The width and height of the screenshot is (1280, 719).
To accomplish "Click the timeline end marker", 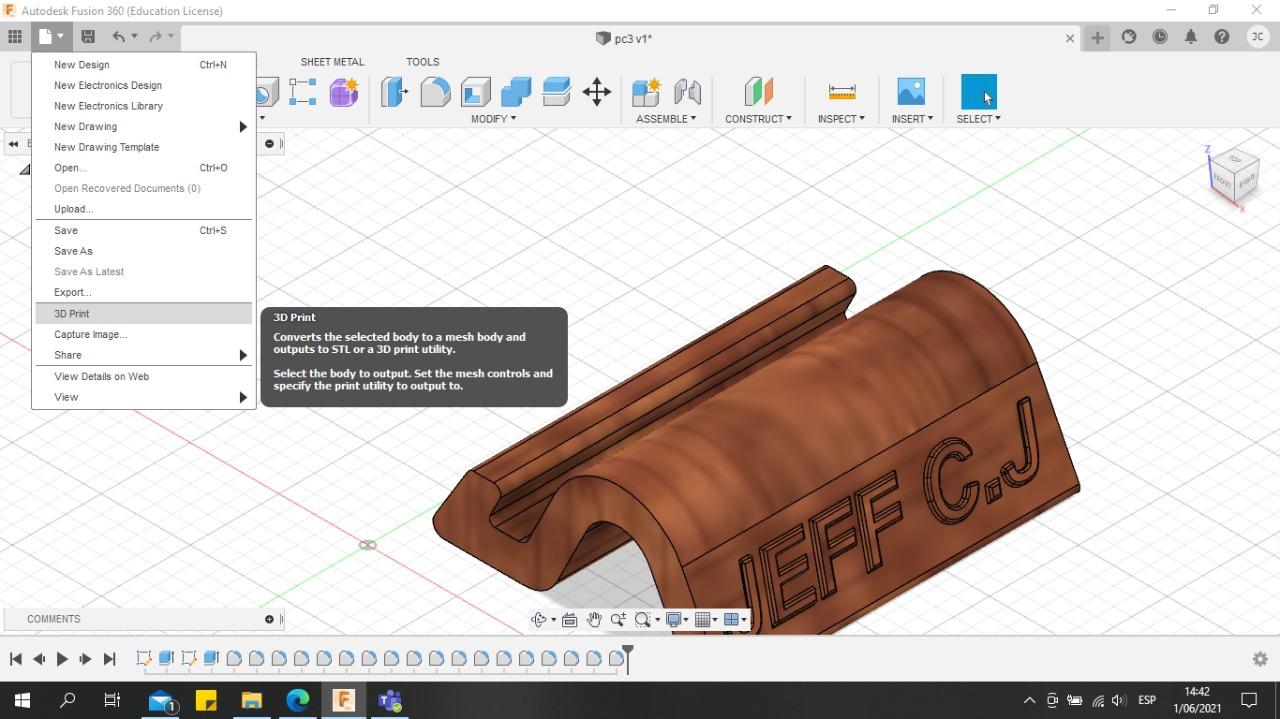I will (628, 658).
